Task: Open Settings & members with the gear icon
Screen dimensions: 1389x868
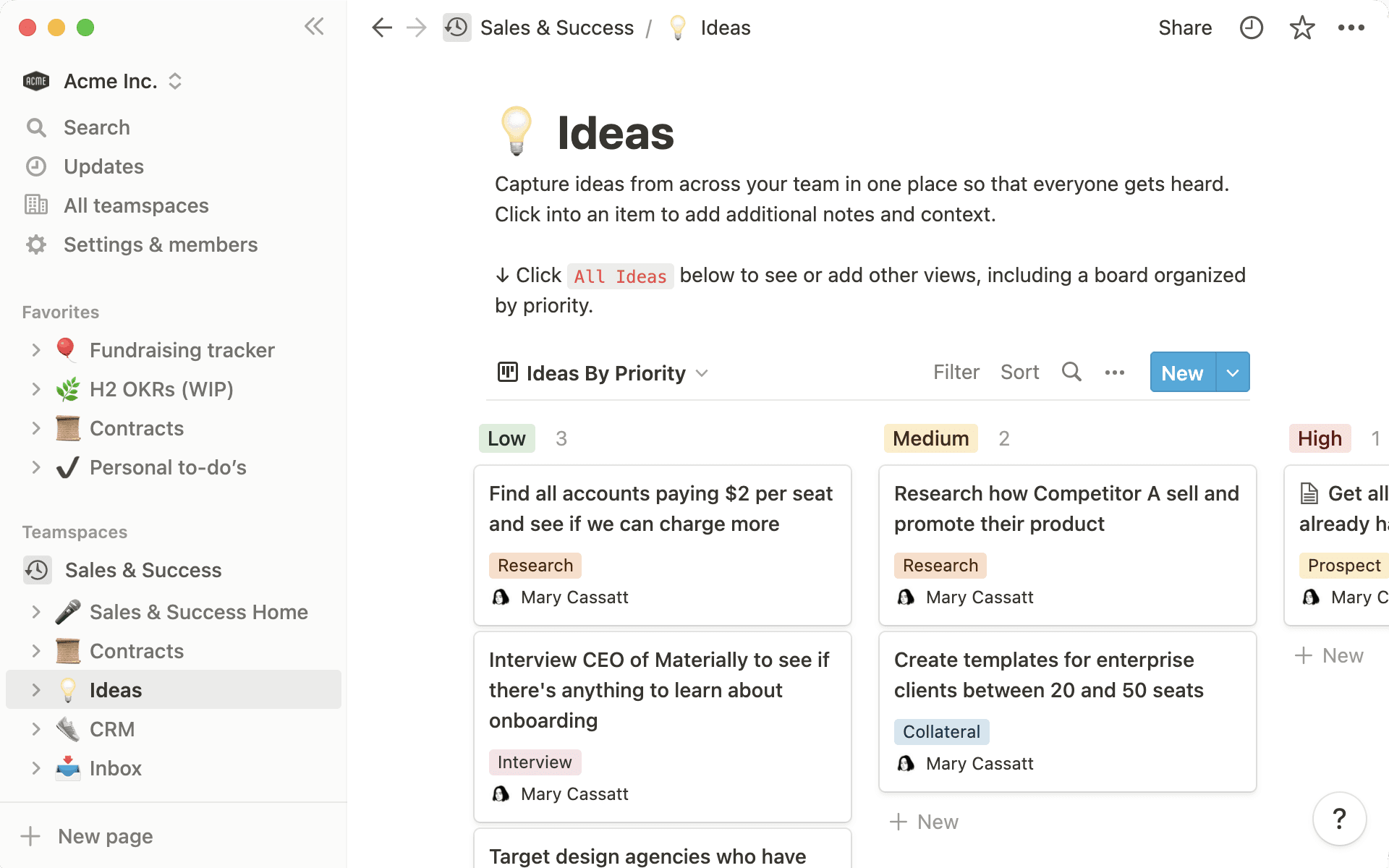Action: [35, 244]
